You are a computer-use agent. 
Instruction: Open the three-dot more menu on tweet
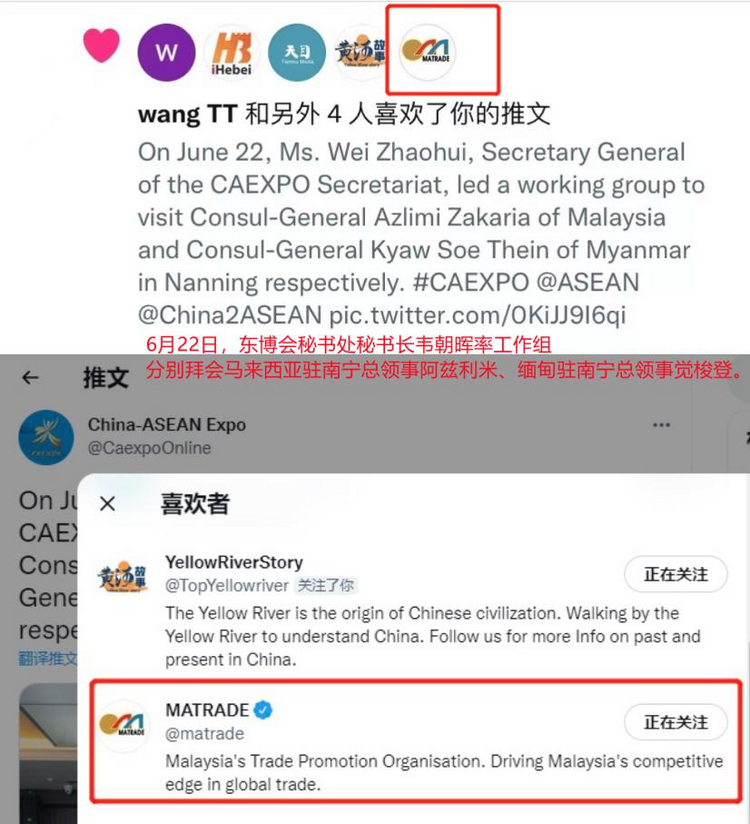[x=661, y=425]
